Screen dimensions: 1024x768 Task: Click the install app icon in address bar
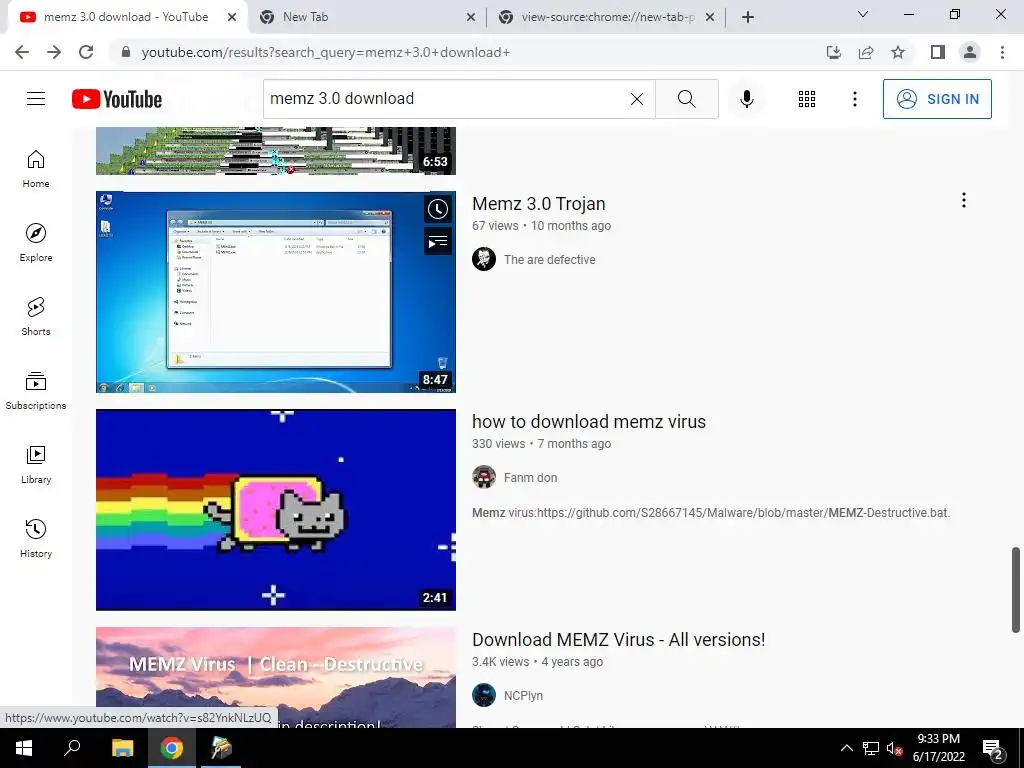(833, 52)
